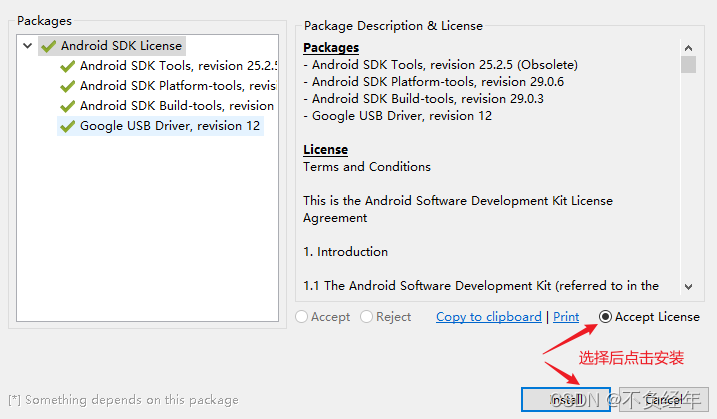Click the Packages heading in description
Image resolution: width=717 pixels, height=419 pixels.
331,48
